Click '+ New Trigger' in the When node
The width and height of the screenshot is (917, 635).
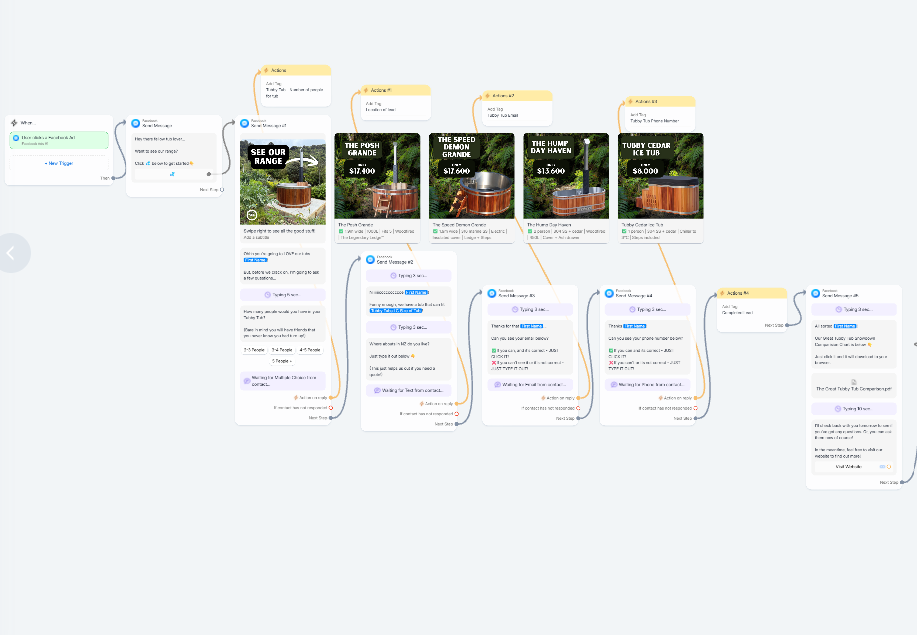click(59, 163)
